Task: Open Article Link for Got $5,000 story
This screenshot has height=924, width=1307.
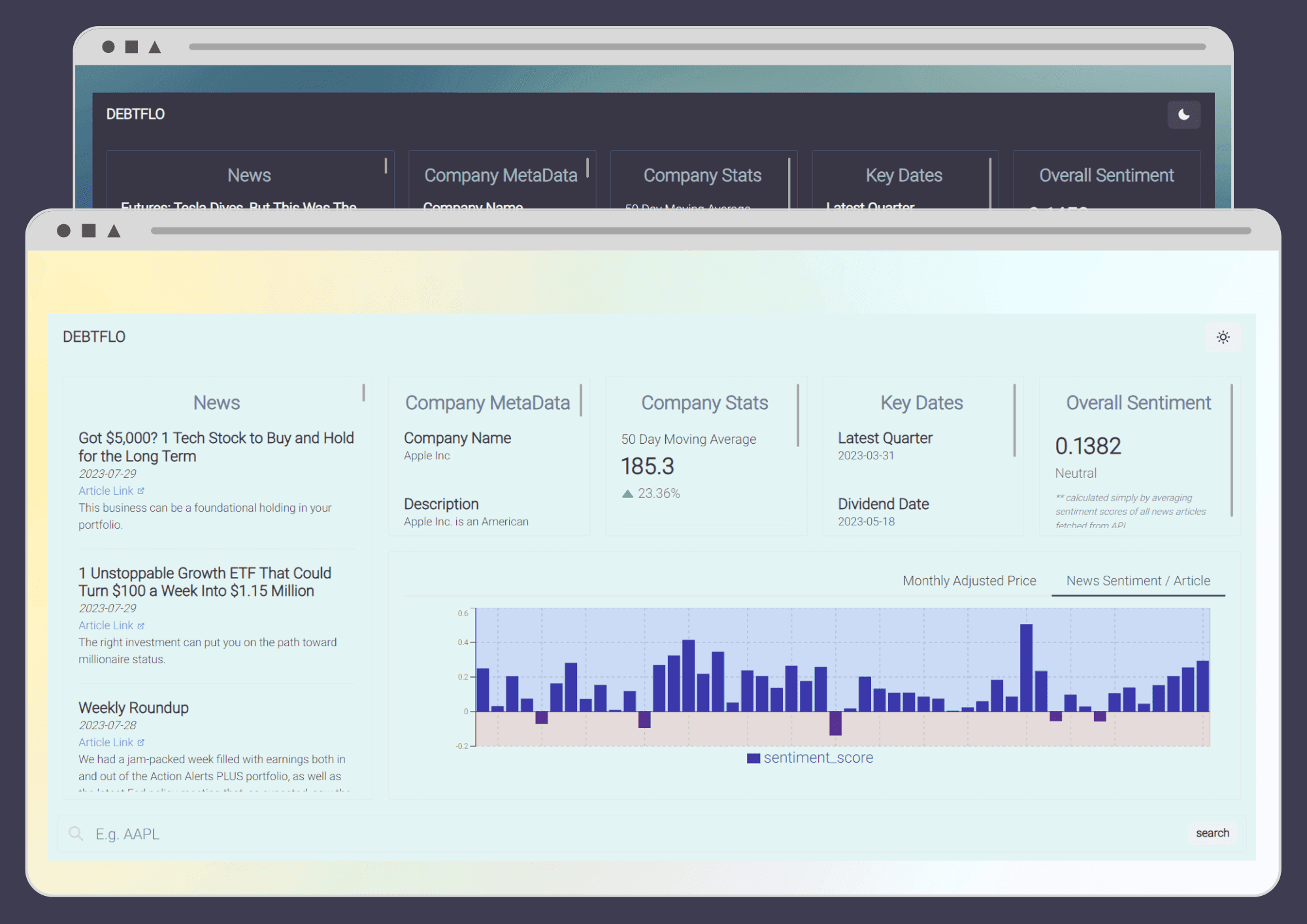Action: (x=106, y=491)
